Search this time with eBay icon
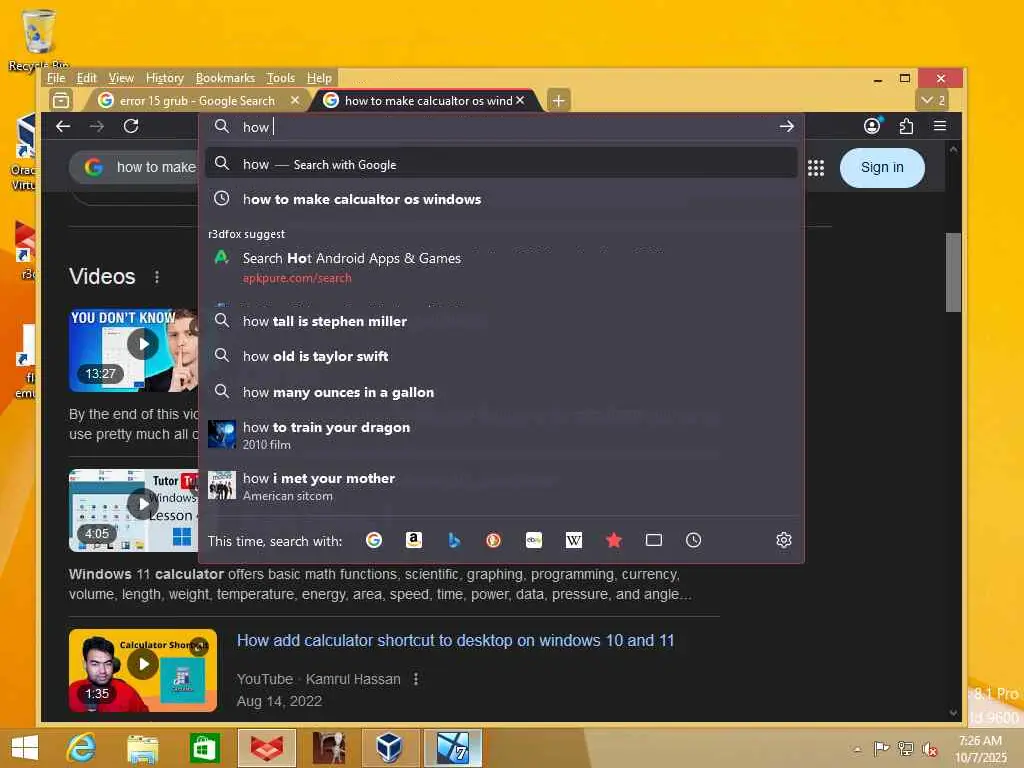This screenshot has height=768, width=1024. pyautogui.click(x=534, y=540)
